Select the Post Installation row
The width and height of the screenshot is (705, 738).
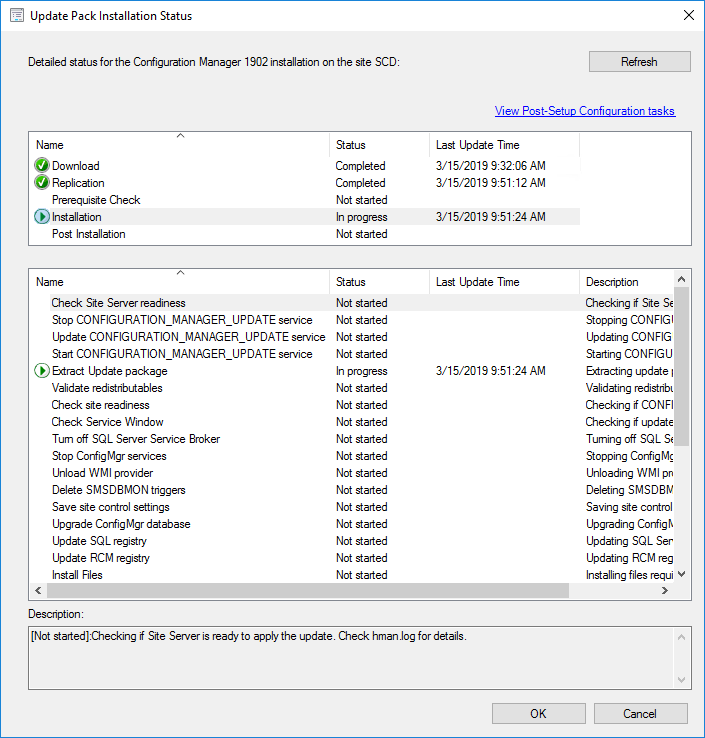coord(305,233)
